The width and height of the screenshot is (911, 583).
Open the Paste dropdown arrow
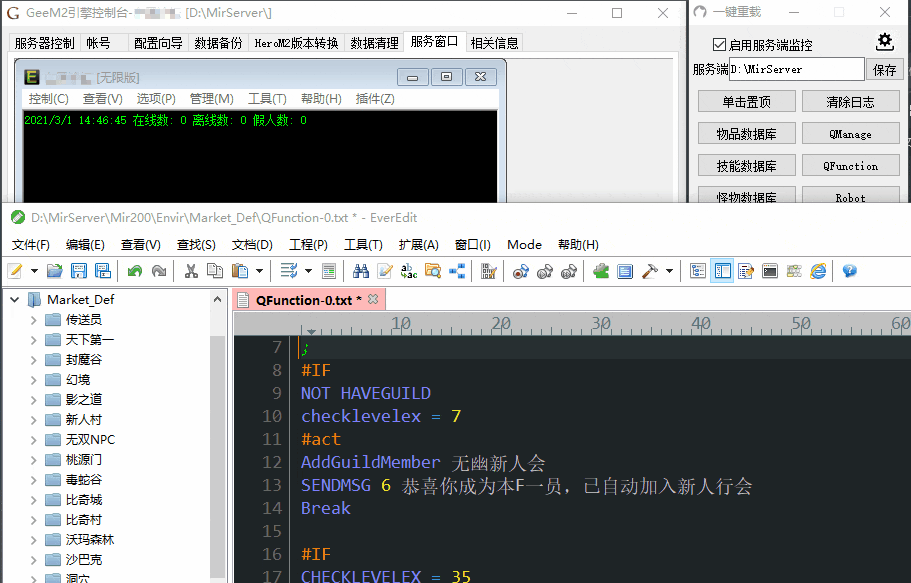(x=260, y=271)
